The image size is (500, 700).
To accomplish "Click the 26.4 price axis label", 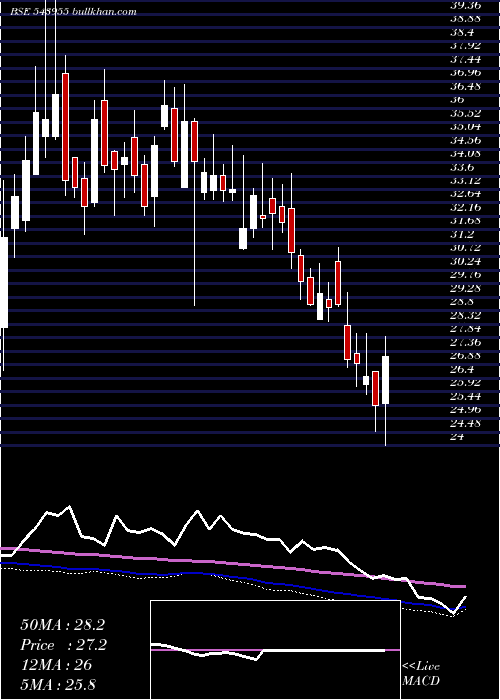I will pyautogui.click(x=462, y=369).
